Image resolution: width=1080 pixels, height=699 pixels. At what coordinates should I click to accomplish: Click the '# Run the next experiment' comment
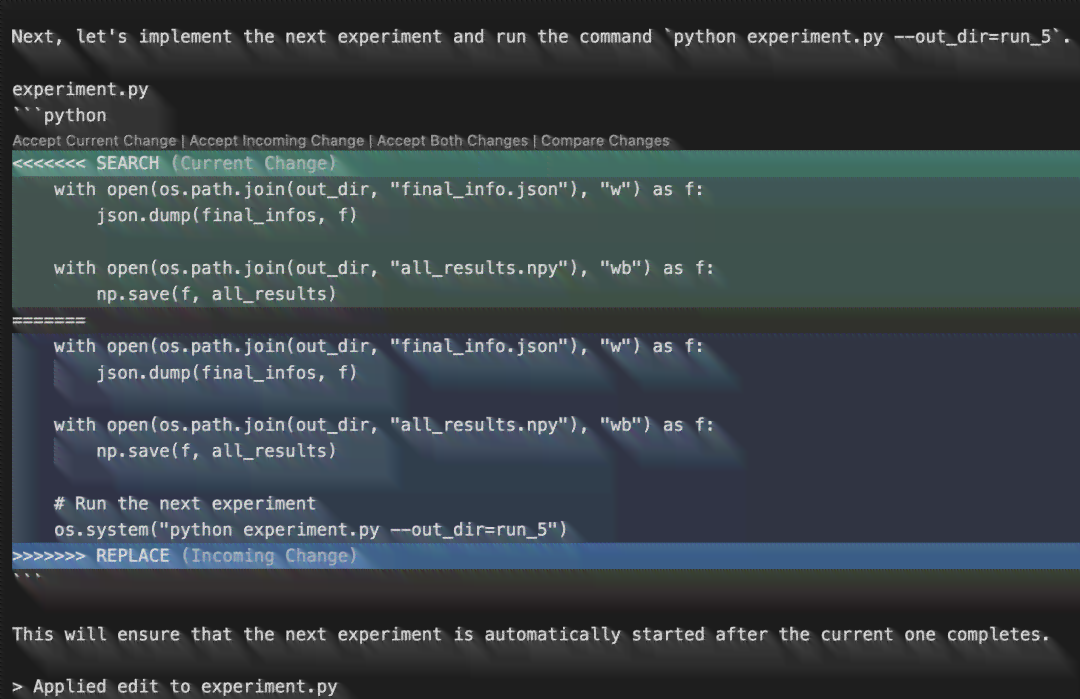pos(185,503)
